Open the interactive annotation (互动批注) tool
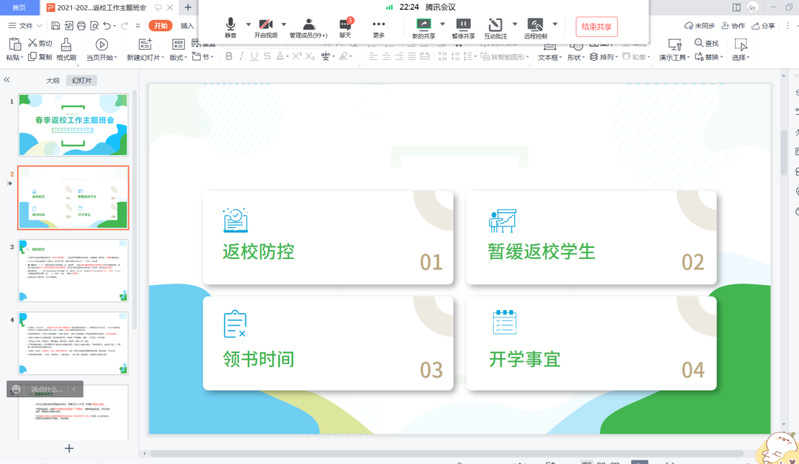 click(495, 26)
